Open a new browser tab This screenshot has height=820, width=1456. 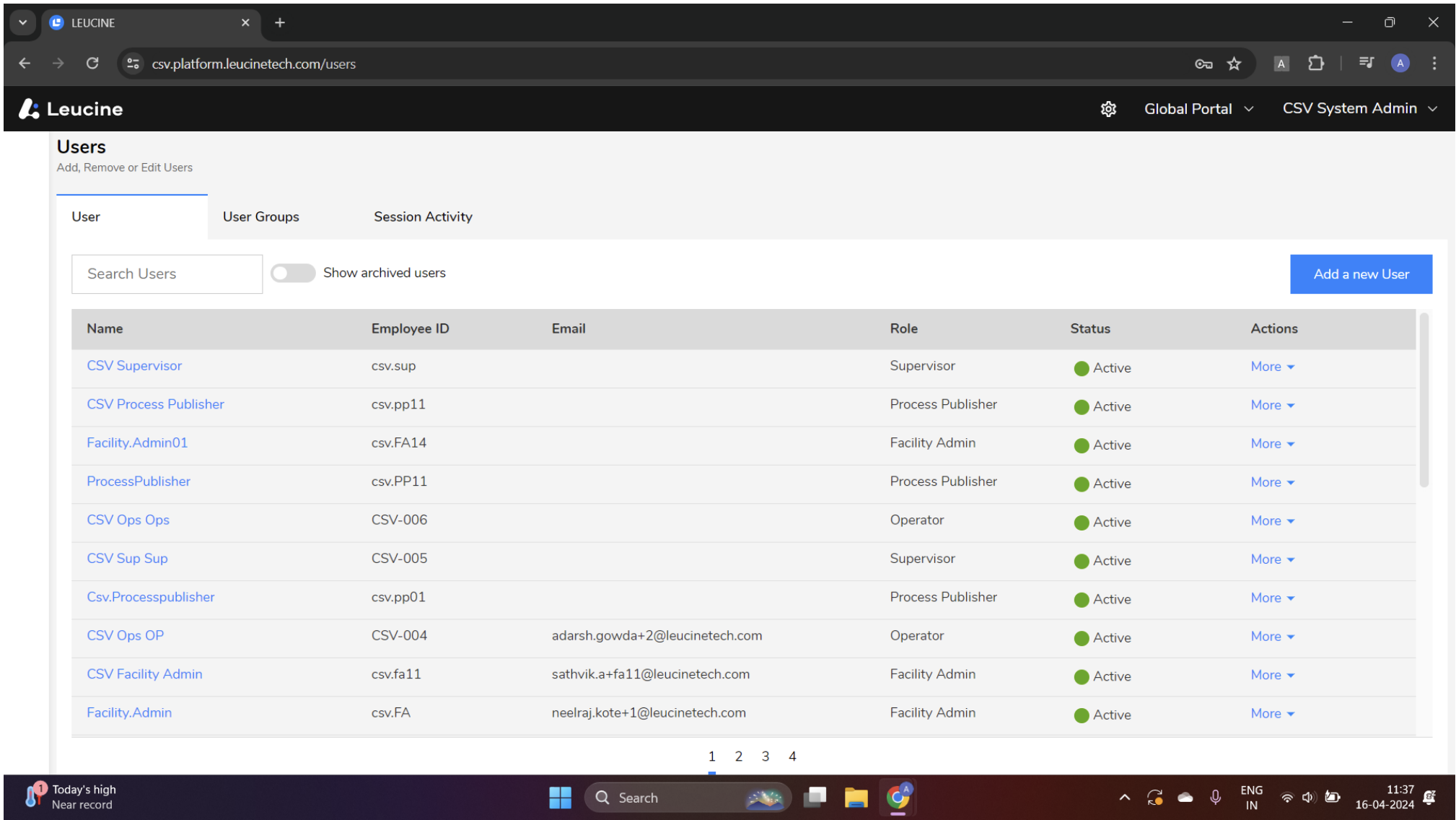pos(280,22)
